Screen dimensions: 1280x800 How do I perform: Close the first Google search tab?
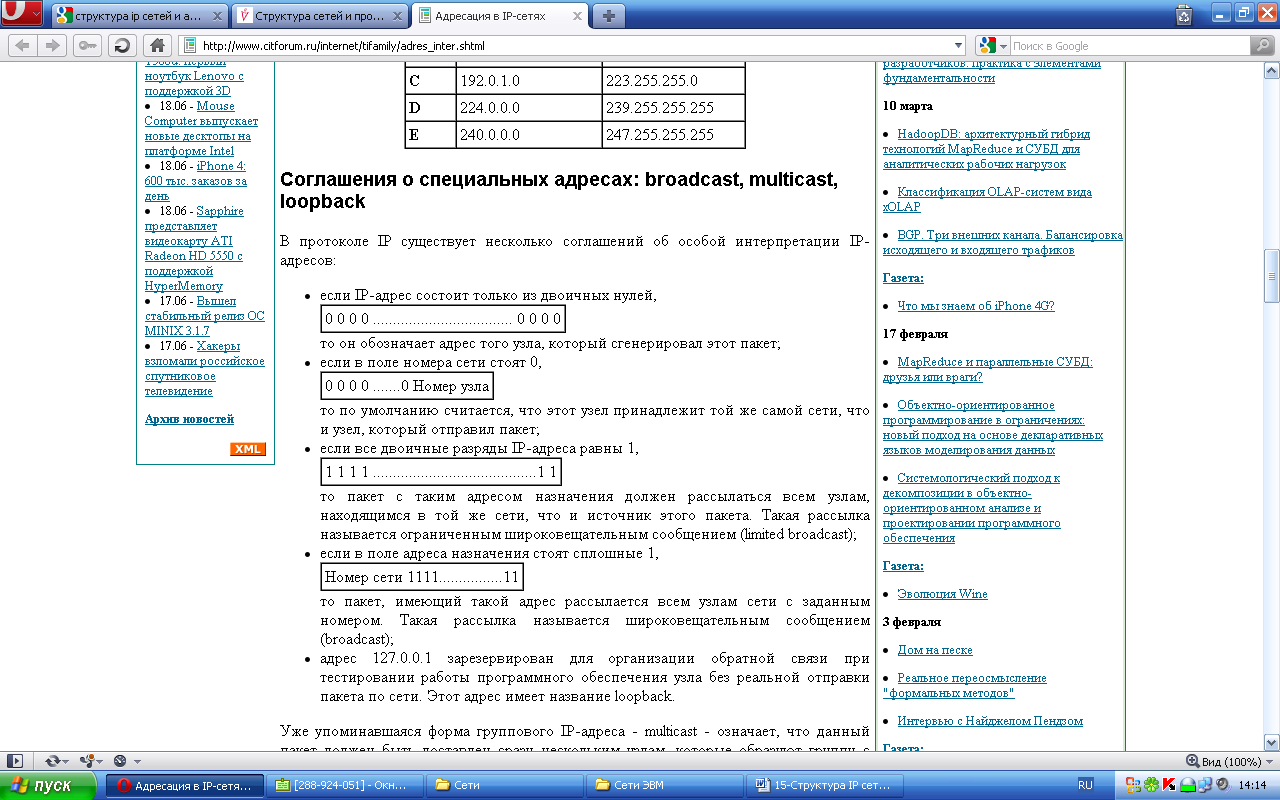219,17
